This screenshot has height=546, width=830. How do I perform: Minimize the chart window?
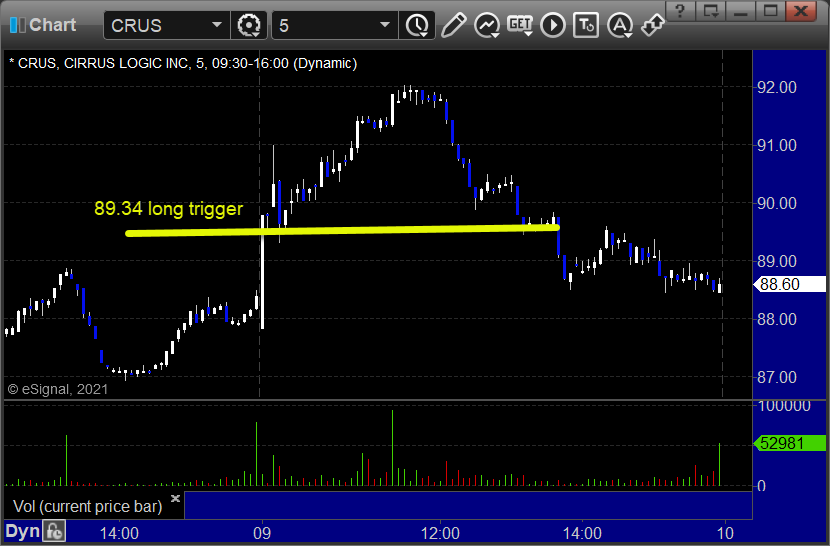741,11
